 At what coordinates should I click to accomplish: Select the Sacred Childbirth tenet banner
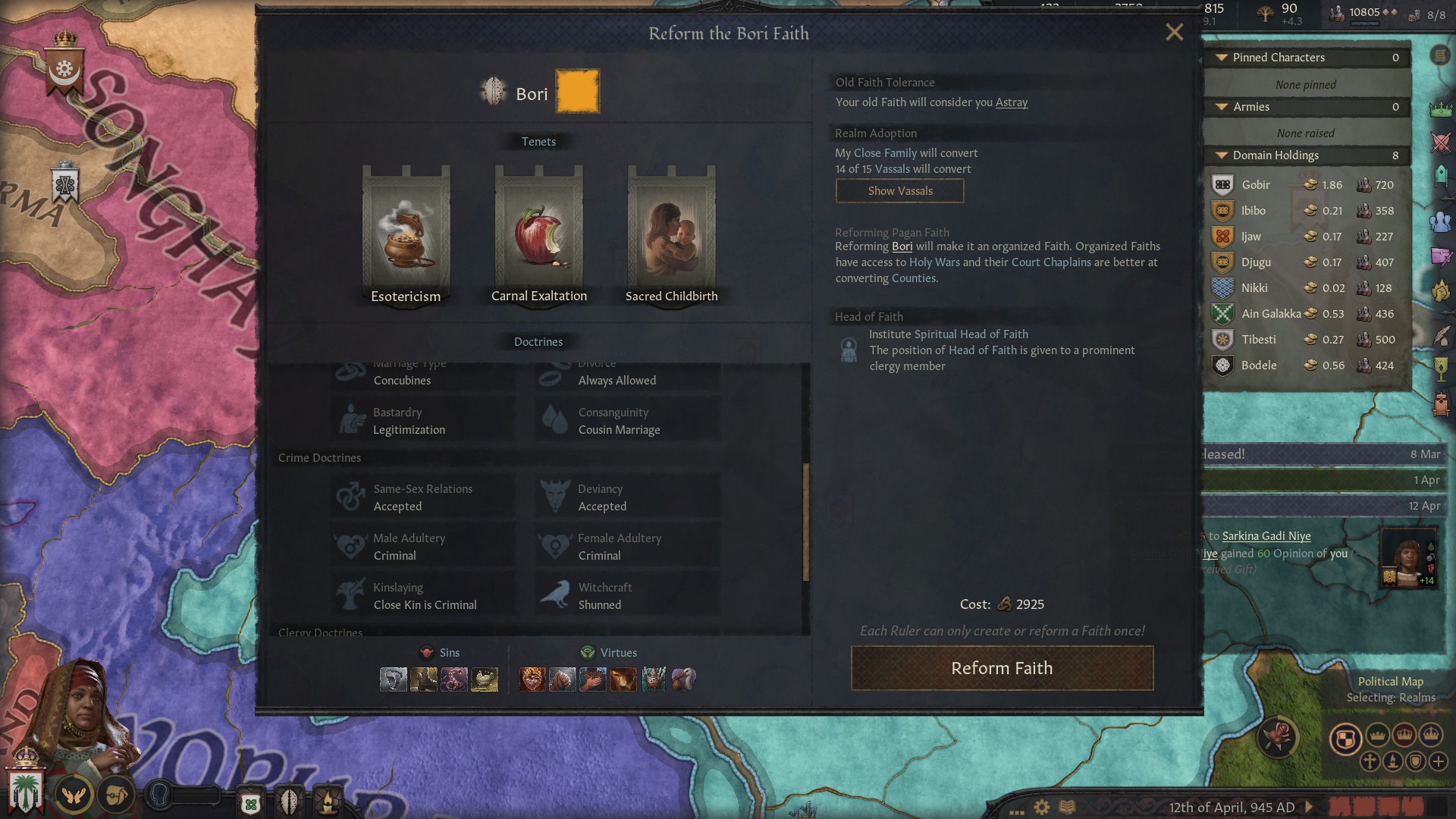click(671, 235)
